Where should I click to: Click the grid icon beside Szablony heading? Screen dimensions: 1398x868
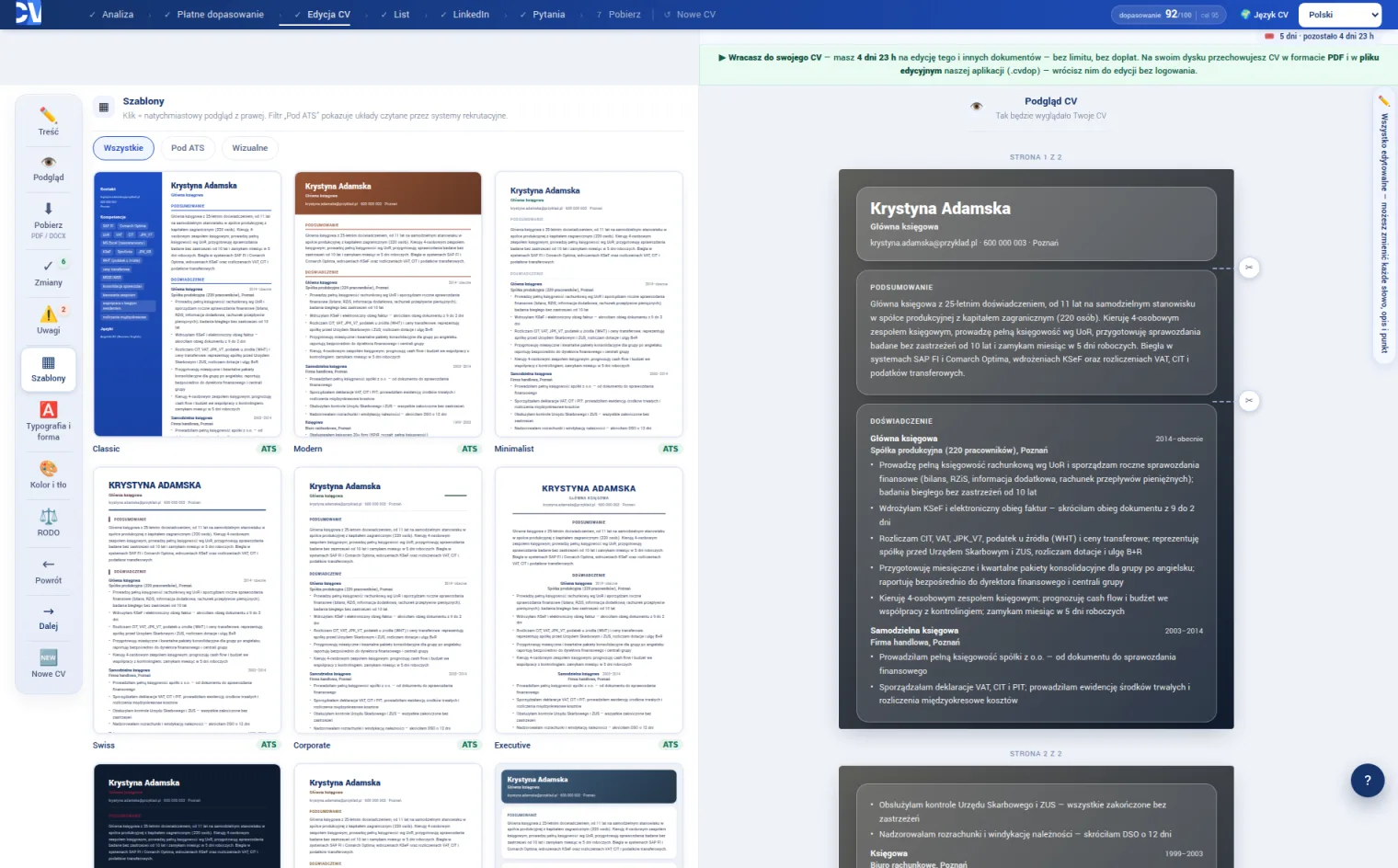[x=104, y=108]
